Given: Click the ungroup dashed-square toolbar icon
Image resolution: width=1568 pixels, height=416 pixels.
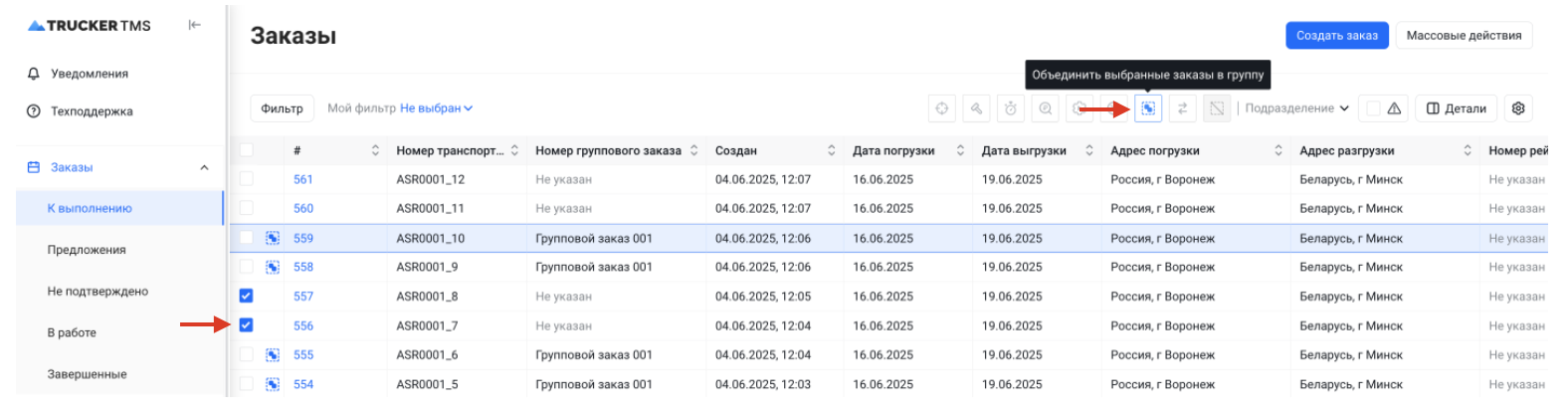Looking at the screenshot, I should click(1217, 108).
